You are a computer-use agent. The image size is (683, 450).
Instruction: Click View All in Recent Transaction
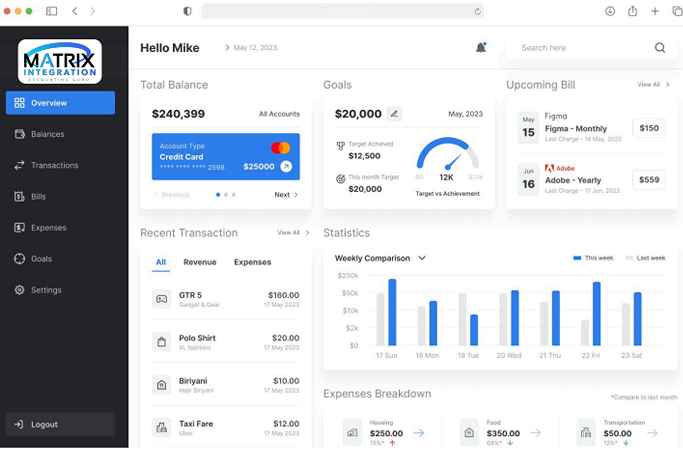(293, 233)
